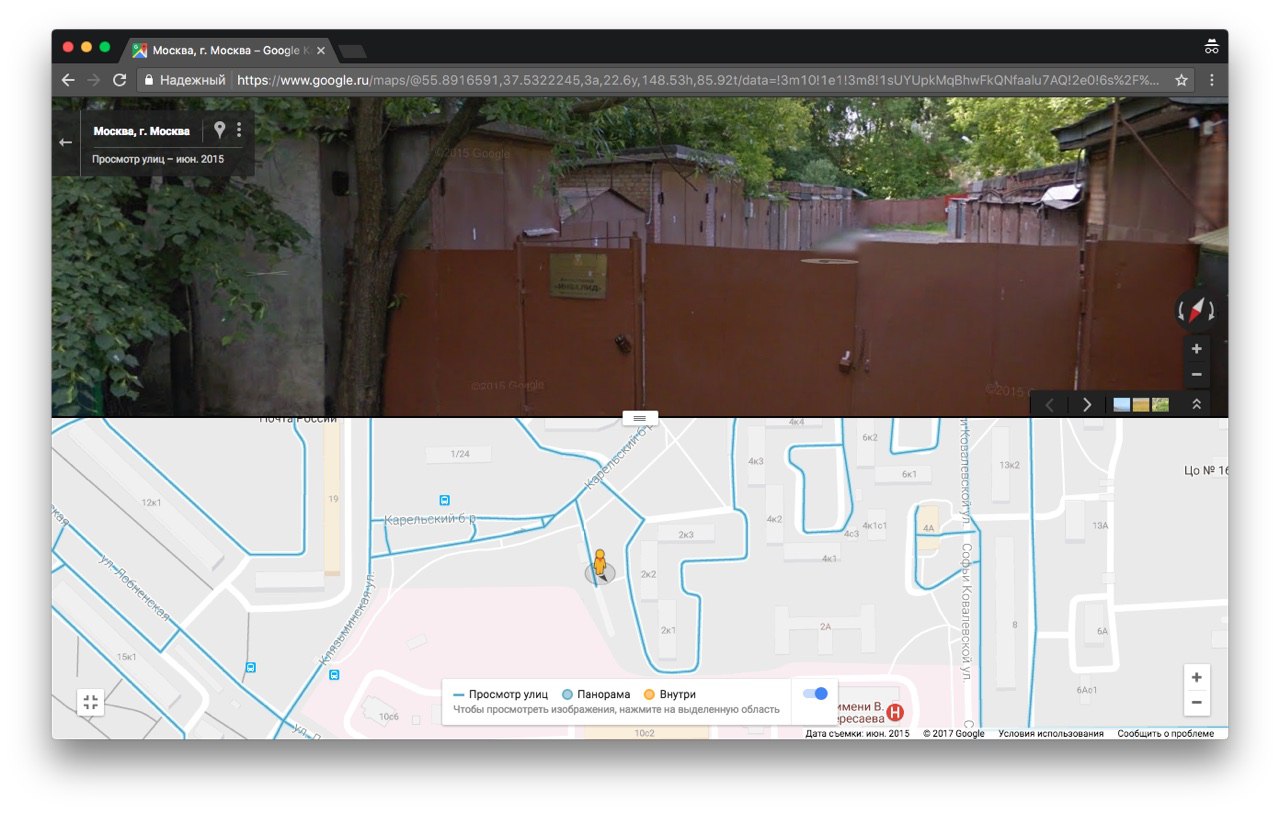This screenshot has height=813, width=1280.
Task: Rotate the view clockwise with the compass's right arrow
Action: (1212, 311)
